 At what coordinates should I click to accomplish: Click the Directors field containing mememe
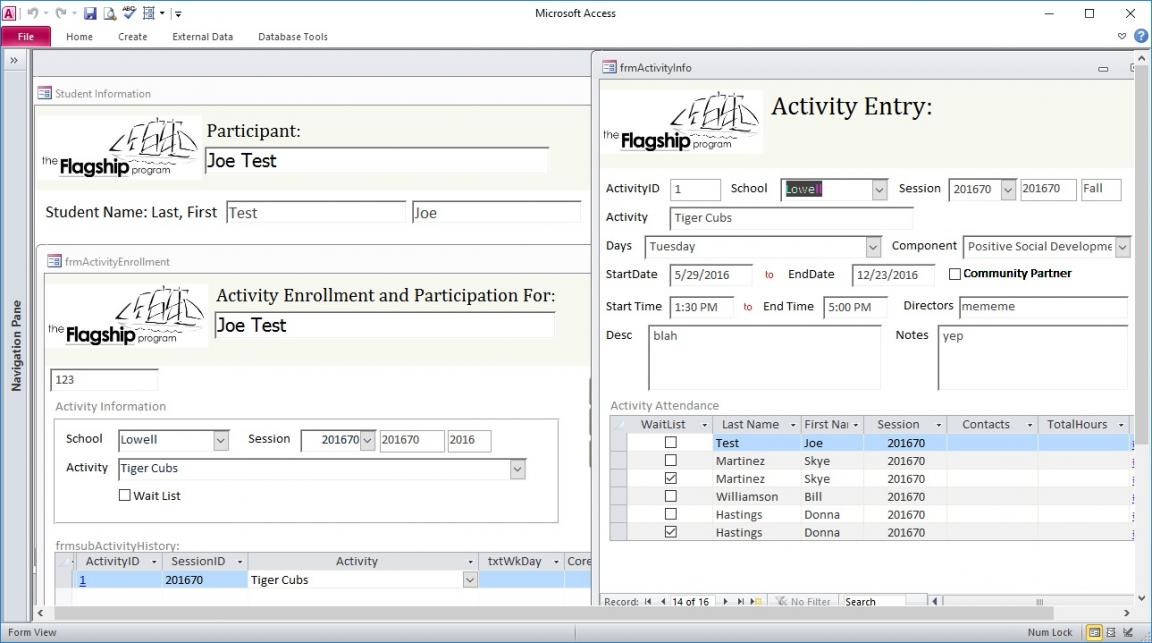1043,306
